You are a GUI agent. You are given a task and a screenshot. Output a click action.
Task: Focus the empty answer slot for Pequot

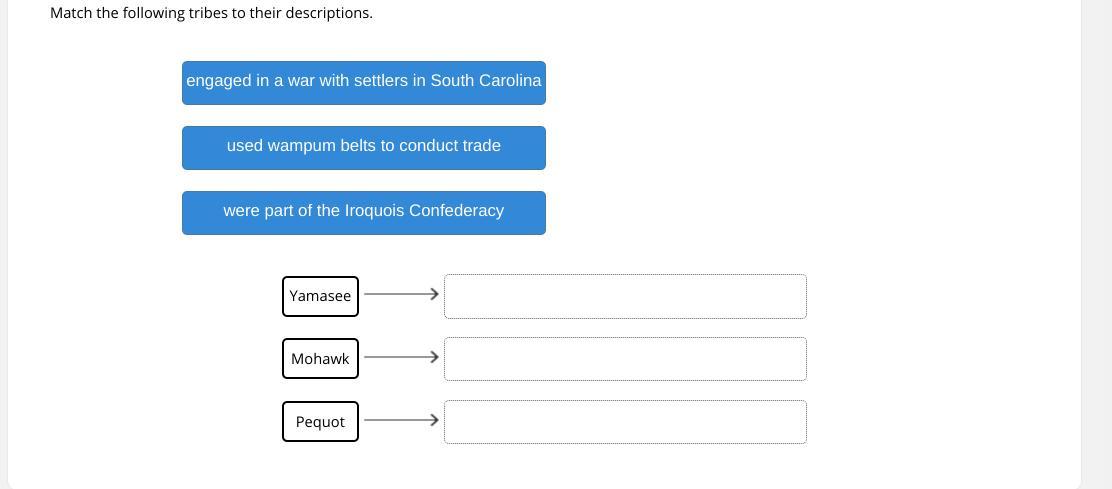625,422
